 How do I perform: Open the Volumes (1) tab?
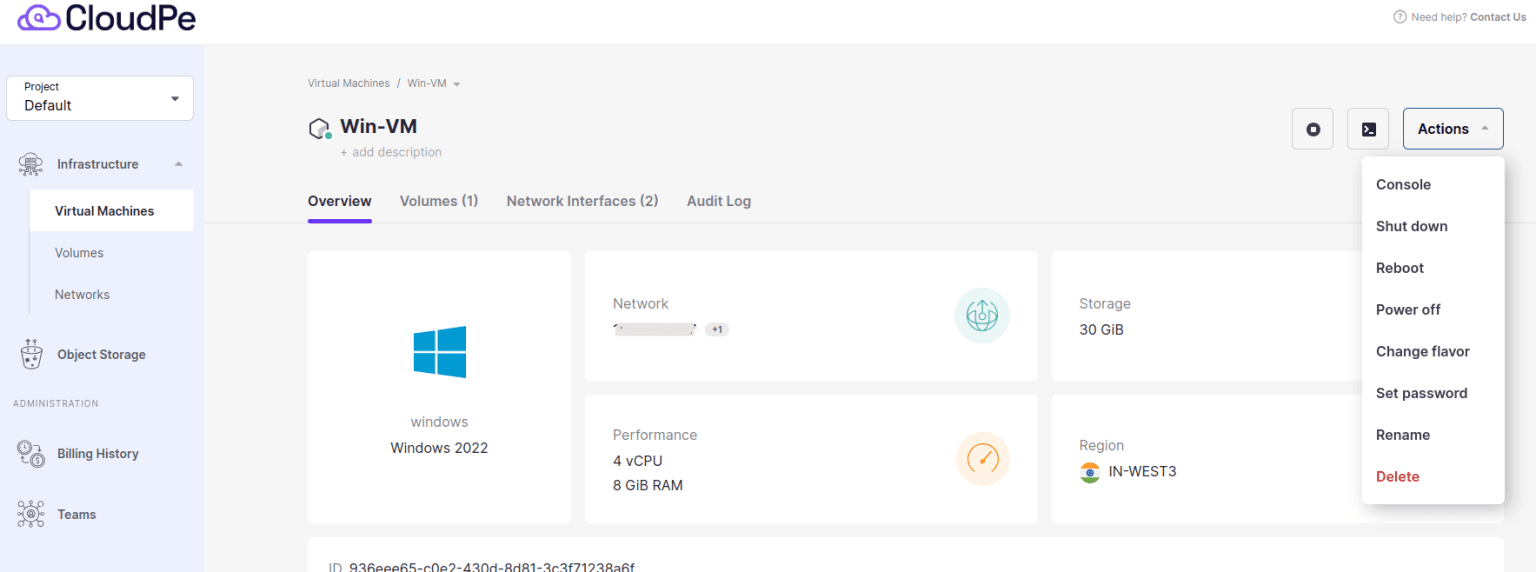tap(439, 201)
